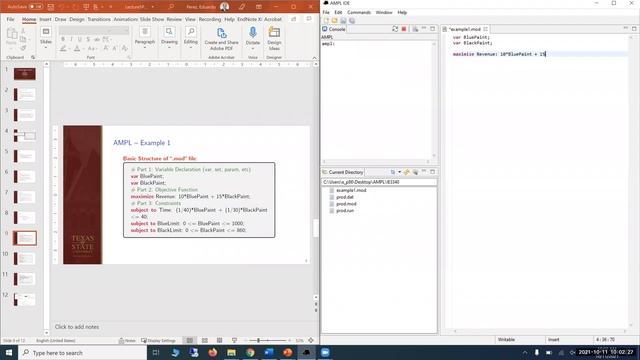Switch to the Insert ribbon tab
Image resolution: width=640 pixels, height=360 pixels.
click(x=45, y=19)
